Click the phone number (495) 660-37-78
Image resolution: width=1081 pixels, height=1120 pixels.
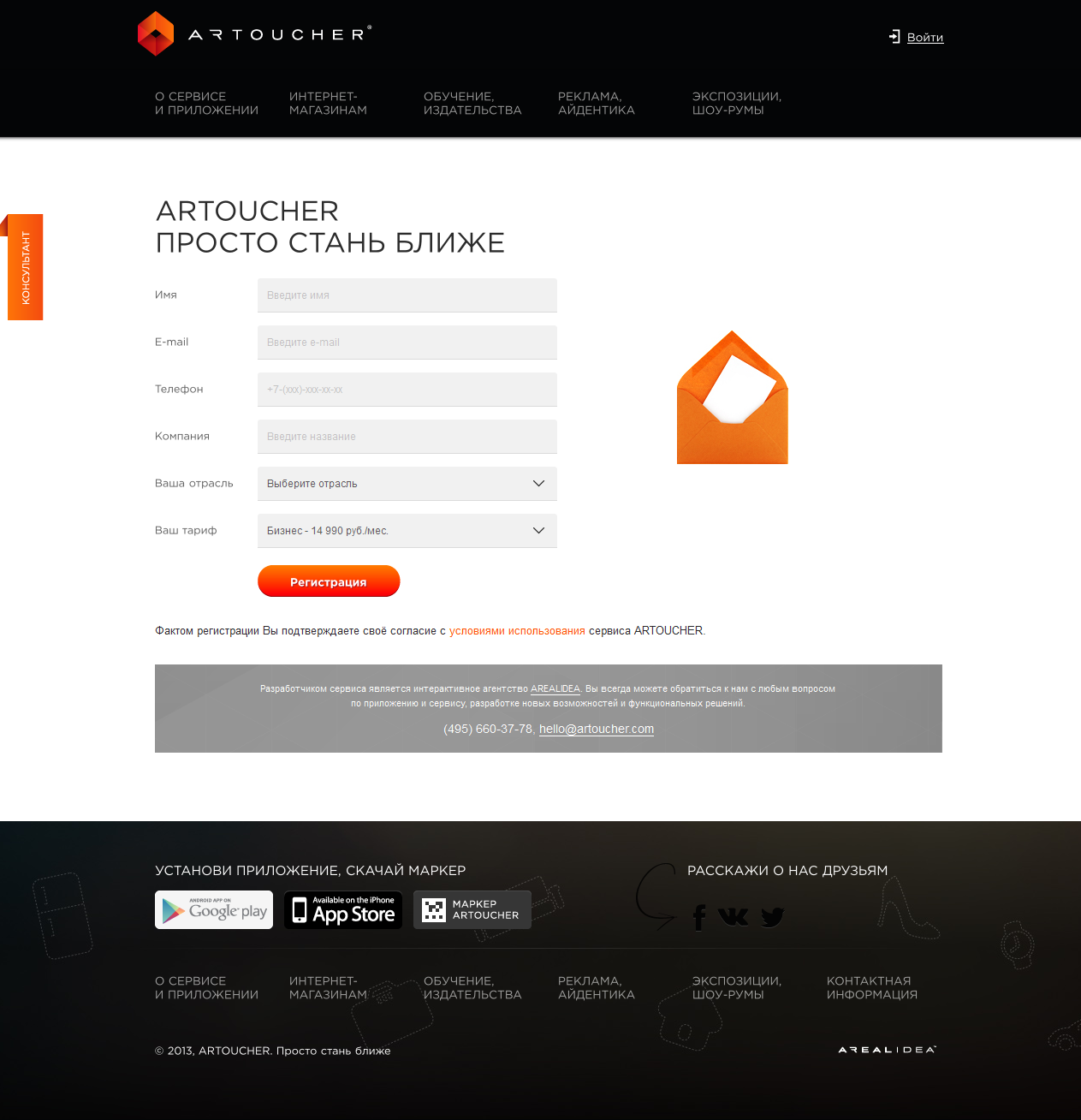coord(489,729)
